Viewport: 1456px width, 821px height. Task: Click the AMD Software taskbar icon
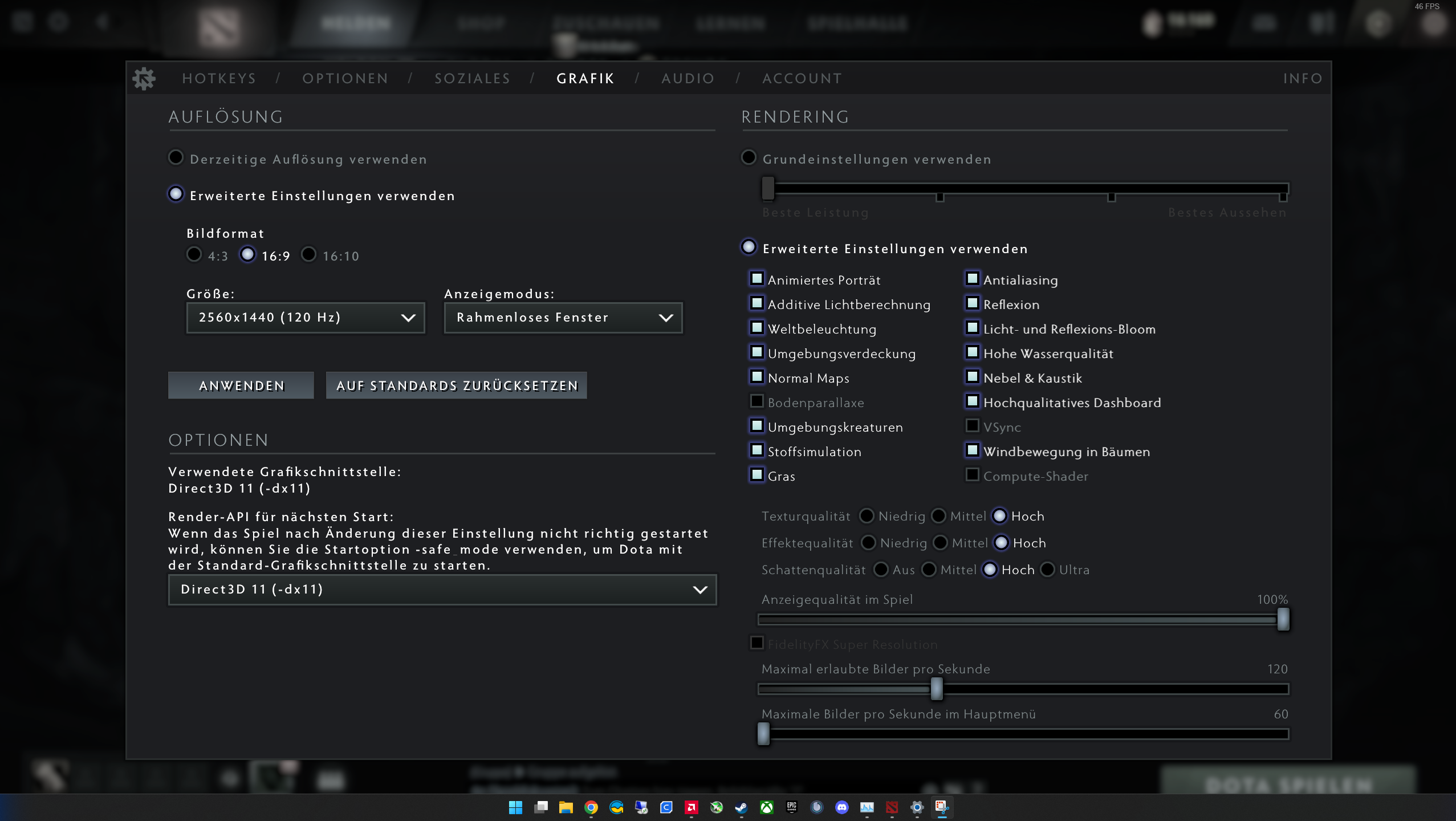tap(691, 807)
